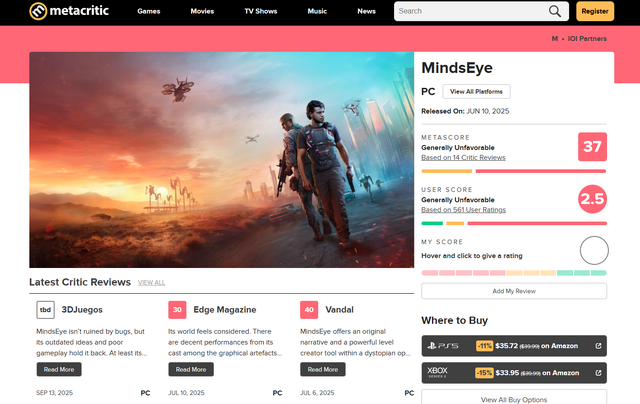Open the TV Shows menu
The height and width of the screenshot is (404, 640).
pos(262,12)
